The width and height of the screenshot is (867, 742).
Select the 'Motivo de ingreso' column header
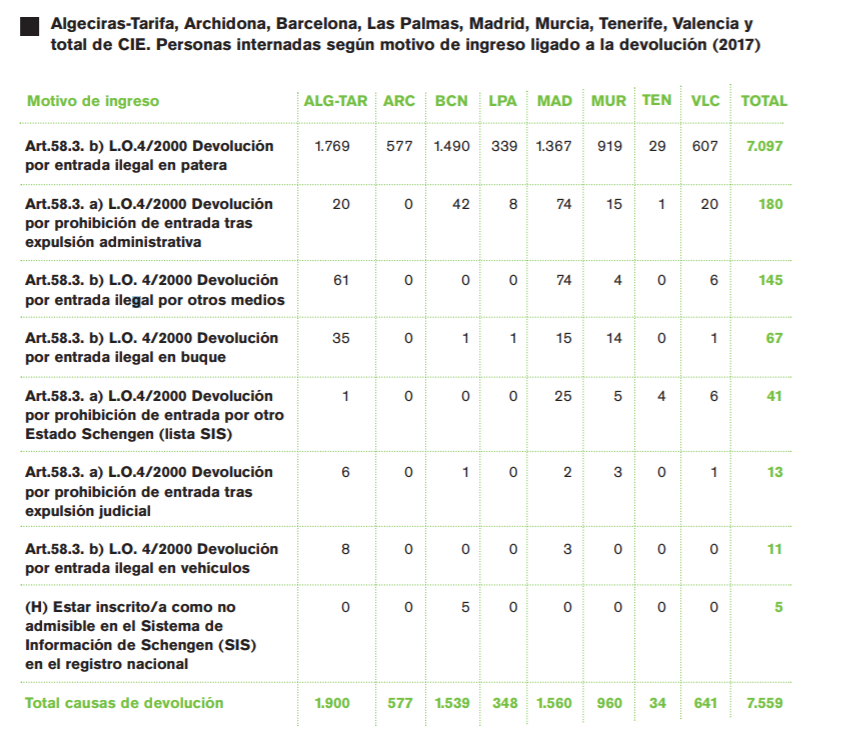pos(93,101)
